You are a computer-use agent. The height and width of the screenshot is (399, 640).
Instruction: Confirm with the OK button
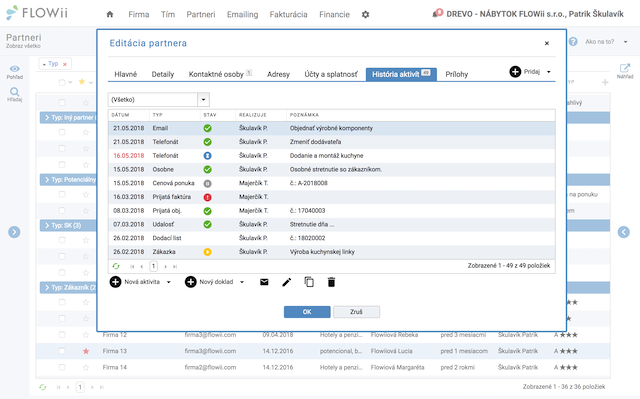(307, 312)
